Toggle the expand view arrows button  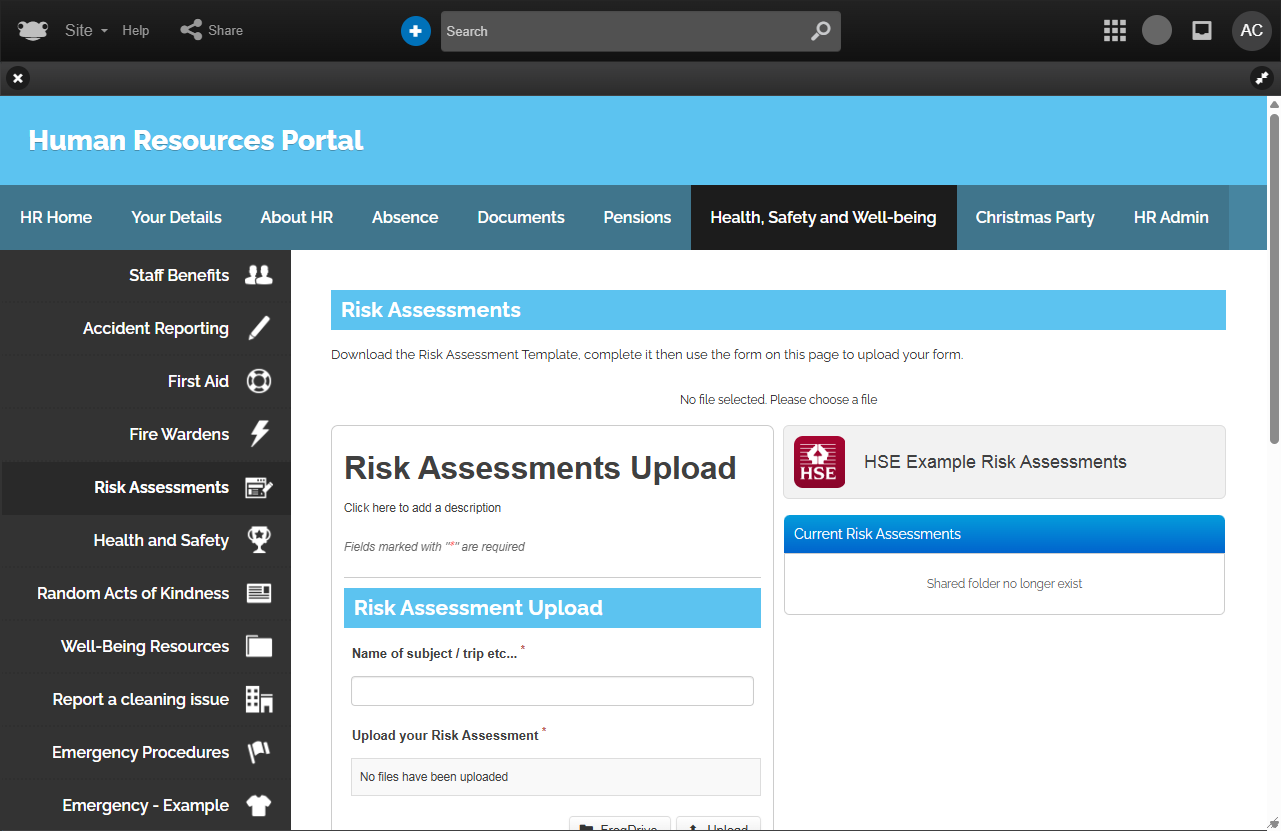click(x=1262, y=78)
